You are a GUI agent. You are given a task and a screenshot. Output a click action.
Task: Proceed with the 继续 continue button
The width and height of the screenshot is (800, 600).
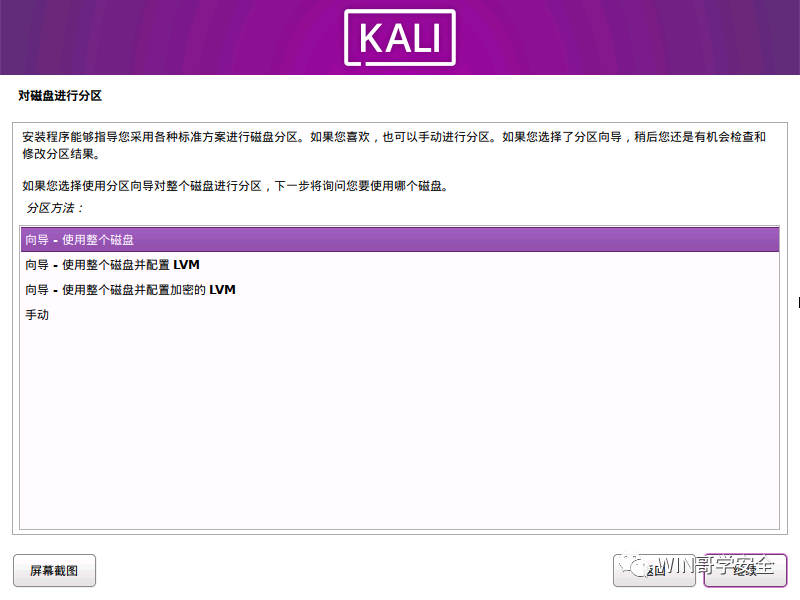[x=745, y=570]
